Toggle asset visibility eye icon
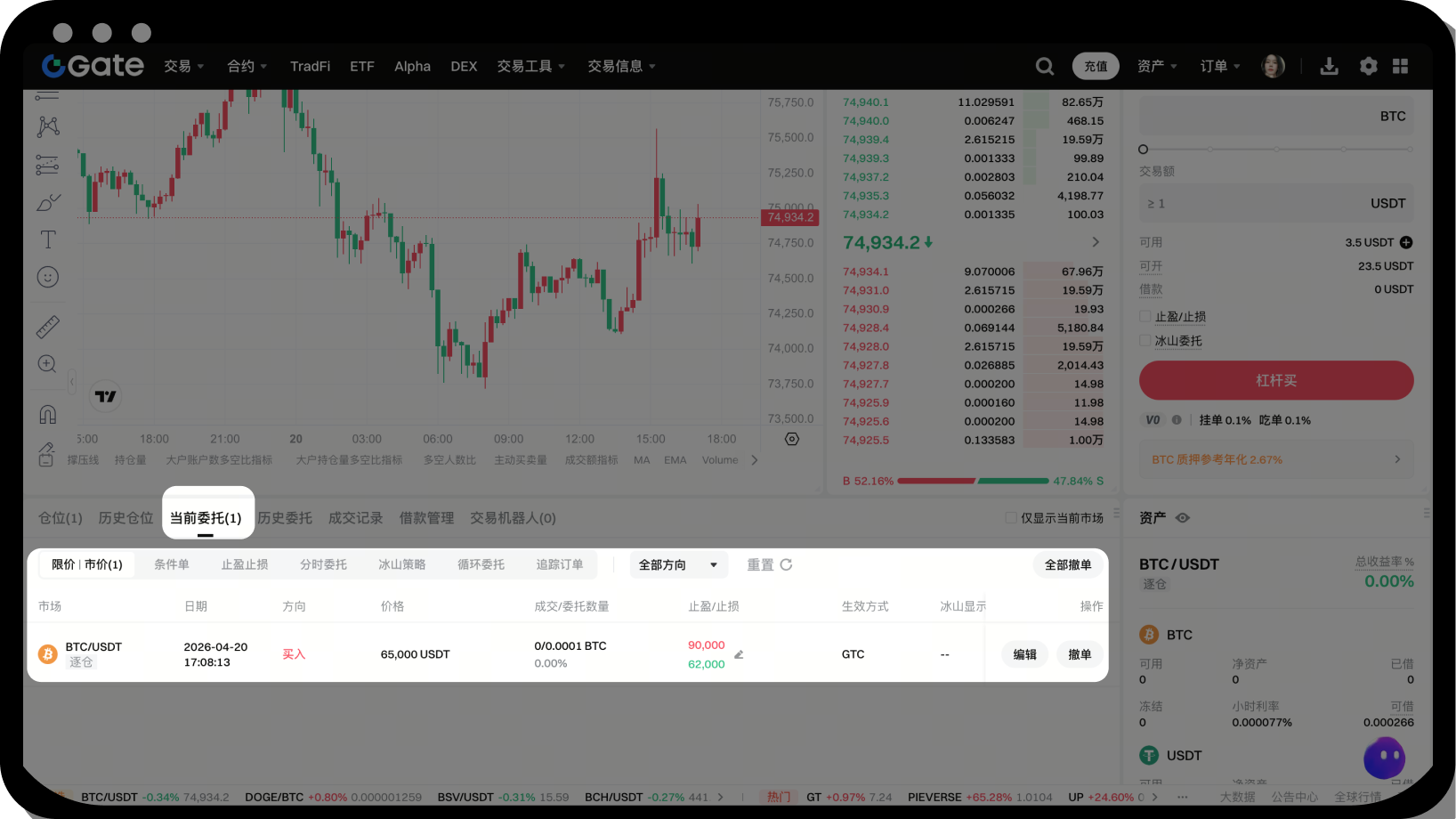 click(x=1183, y=518)
